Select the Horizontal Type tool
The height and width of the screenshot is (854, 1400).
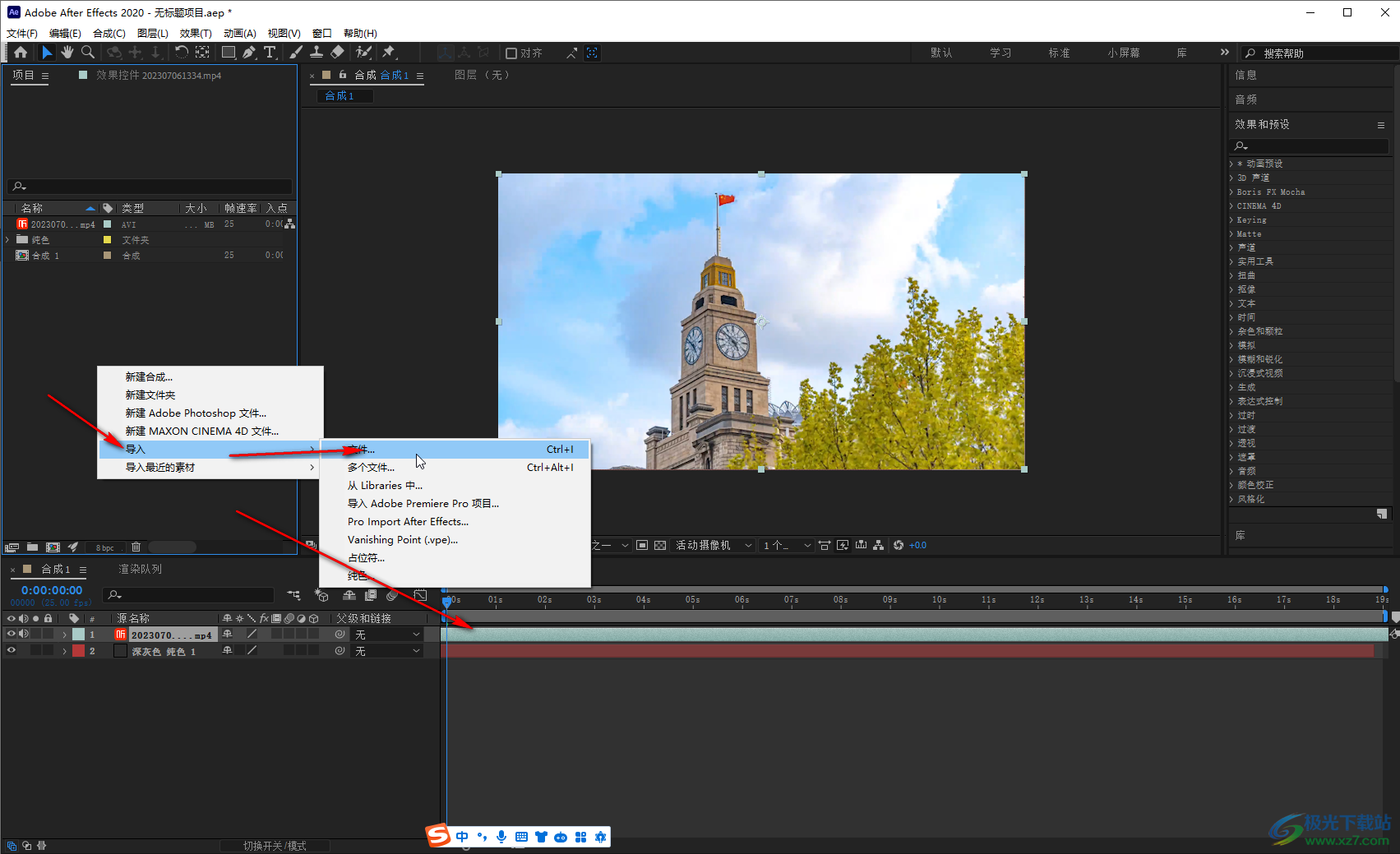[x=270, y=53]
